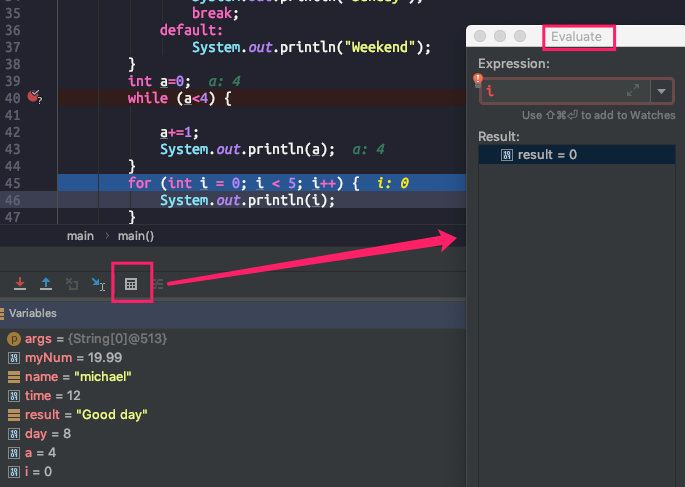The width and height of the screenshot is (685, 487).
Task: Click the Evaluate window title
Action: coord(576,37)
